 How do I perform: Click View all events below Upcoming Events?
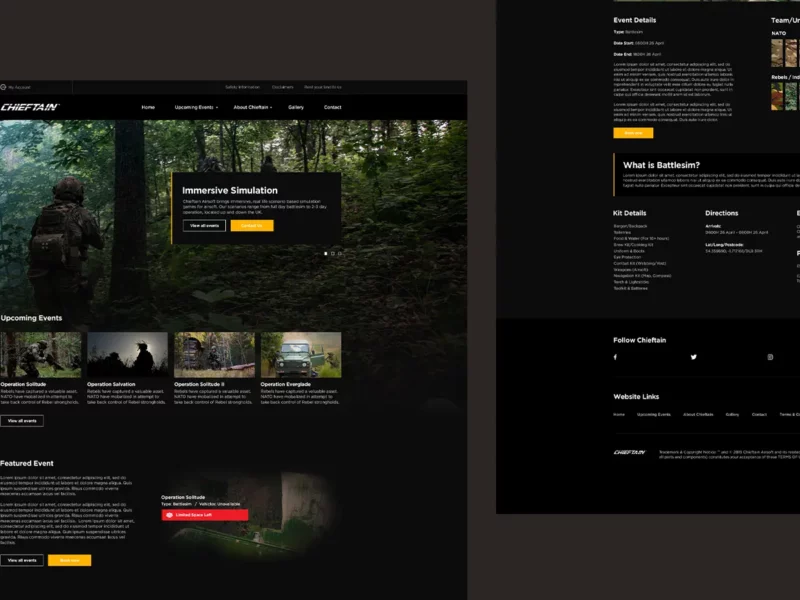tap(22, 421)
